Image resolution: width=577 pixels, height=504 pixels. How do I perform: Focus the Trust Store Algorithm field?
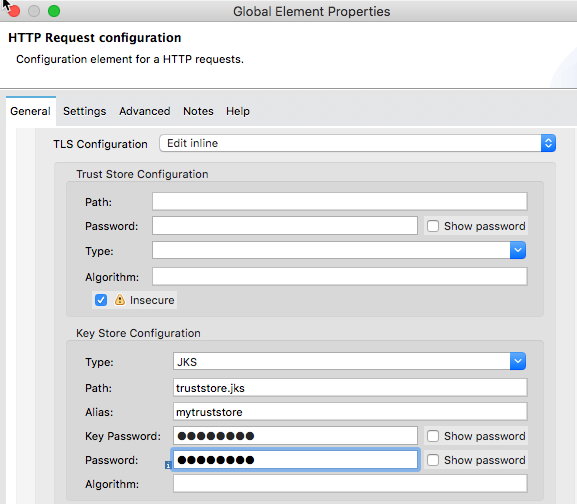pyautogui.click(x=340, y=276)
